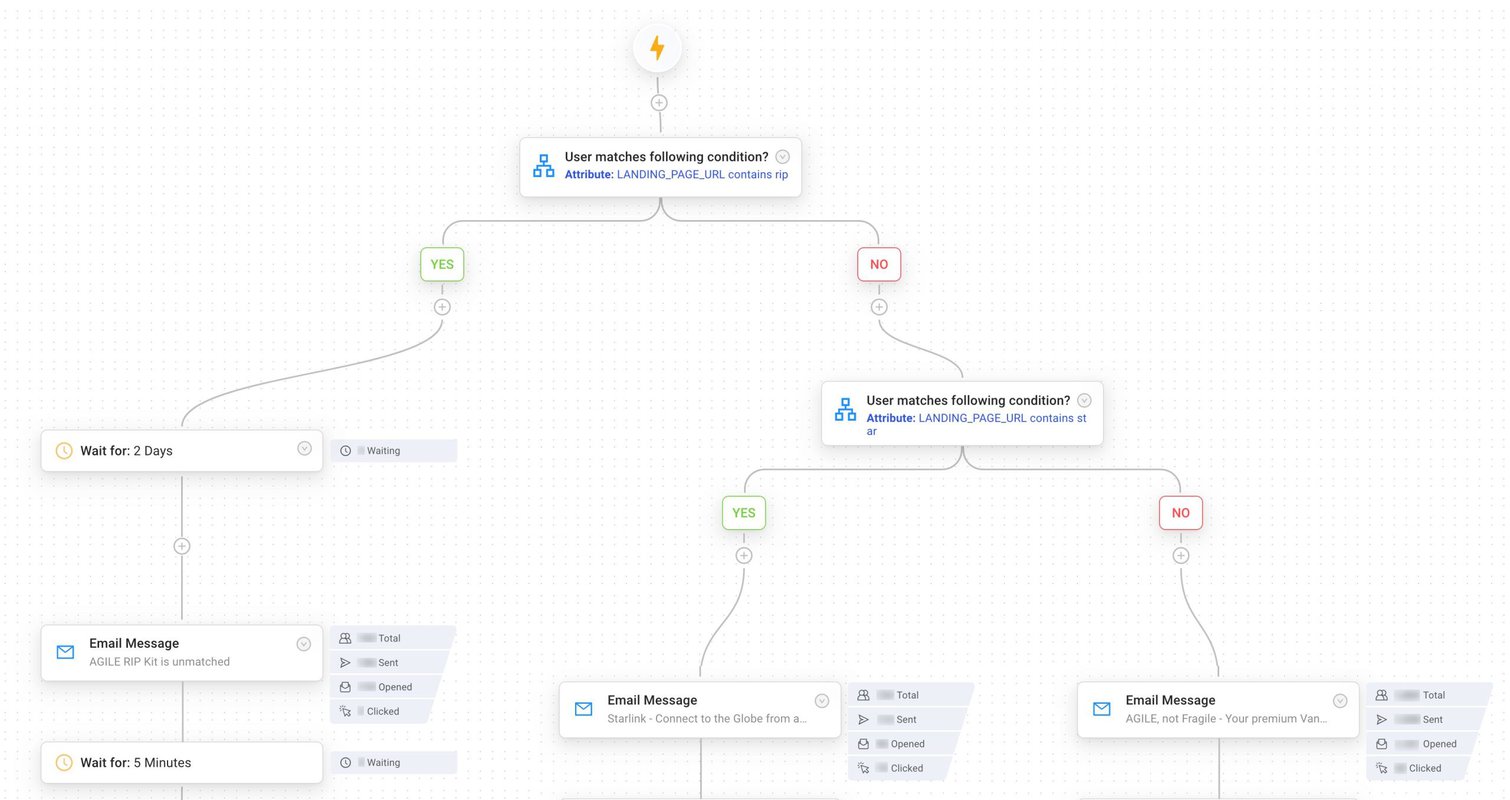The width and height of the screenshot is (1510, 800).
Task: Add a step under the second YES branch
Action: tap(743, 556)
